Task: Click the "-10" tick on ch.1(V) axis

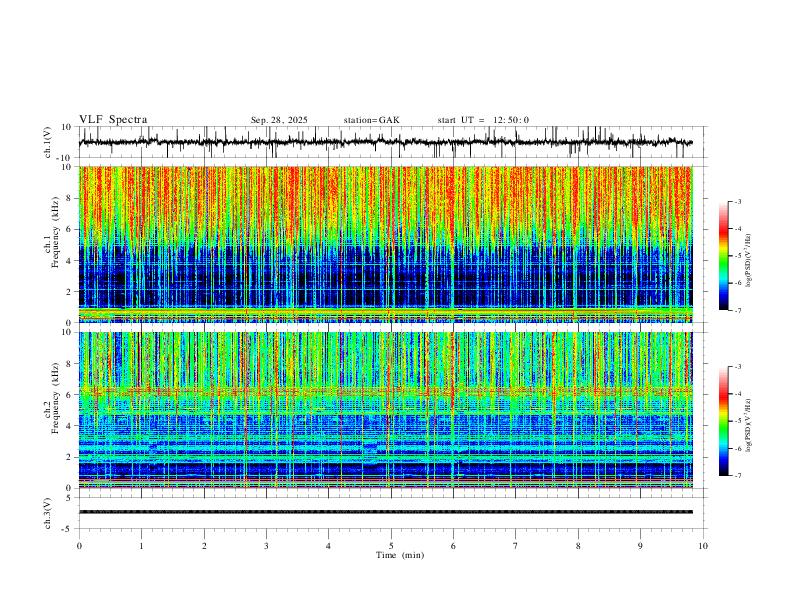Action: tap(65, 158)
